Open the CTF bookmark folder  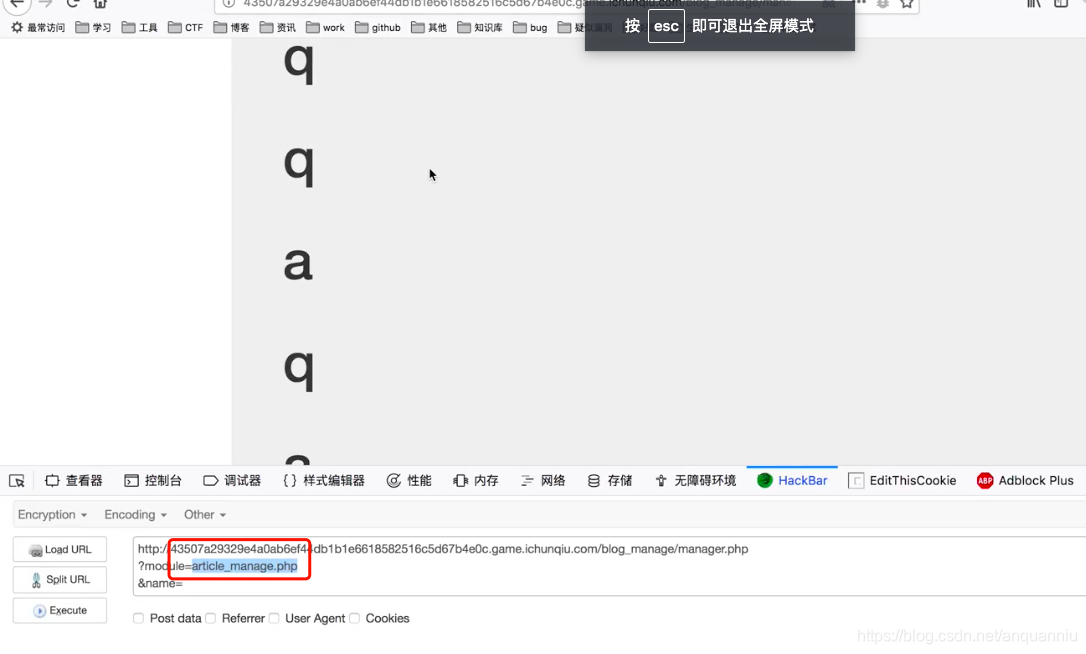186,28
